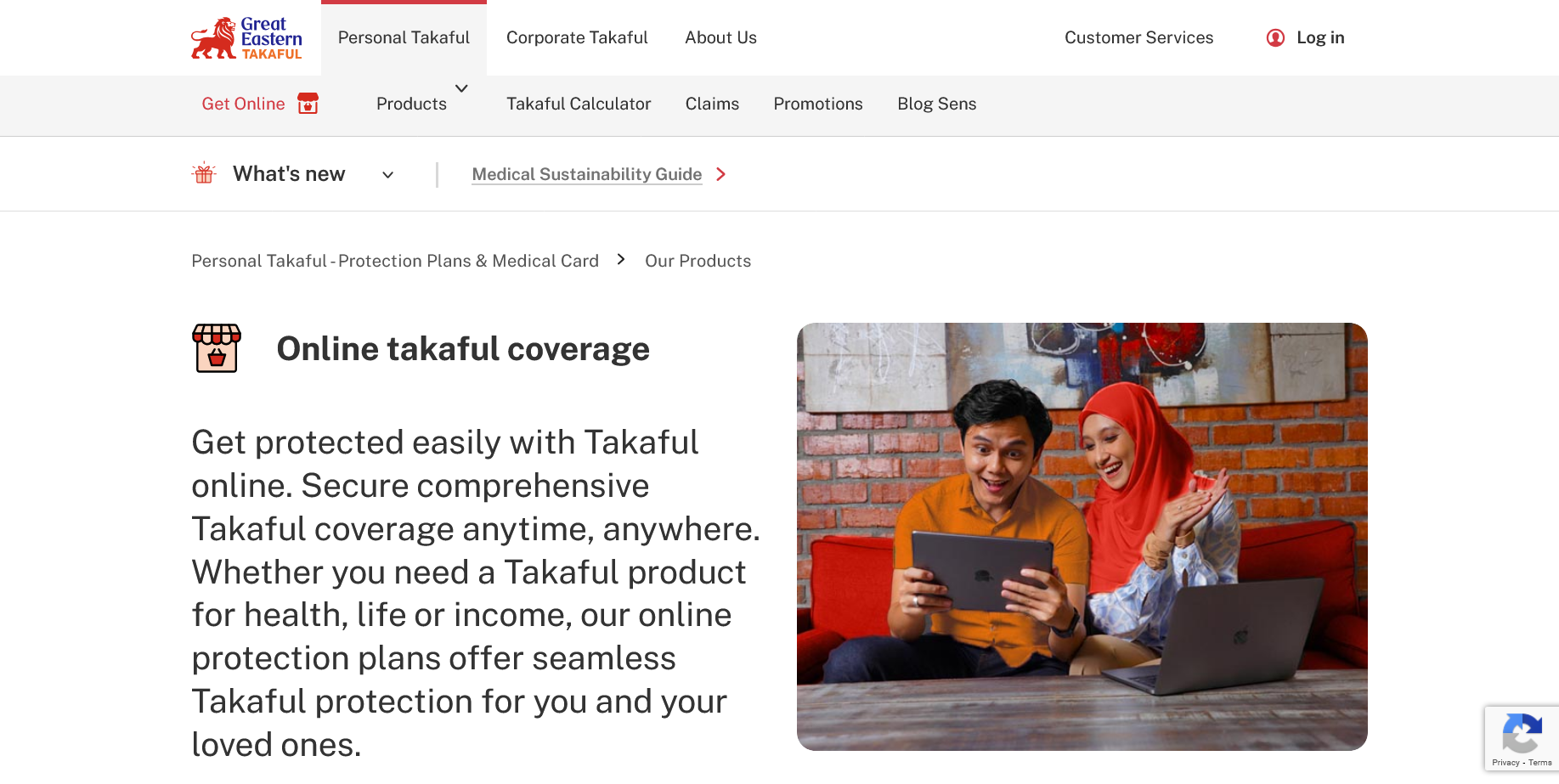Open the Takaful Calculator page
Viewport: 1559px width, 784px height.
pyautogui.click(x=579, y=104)
